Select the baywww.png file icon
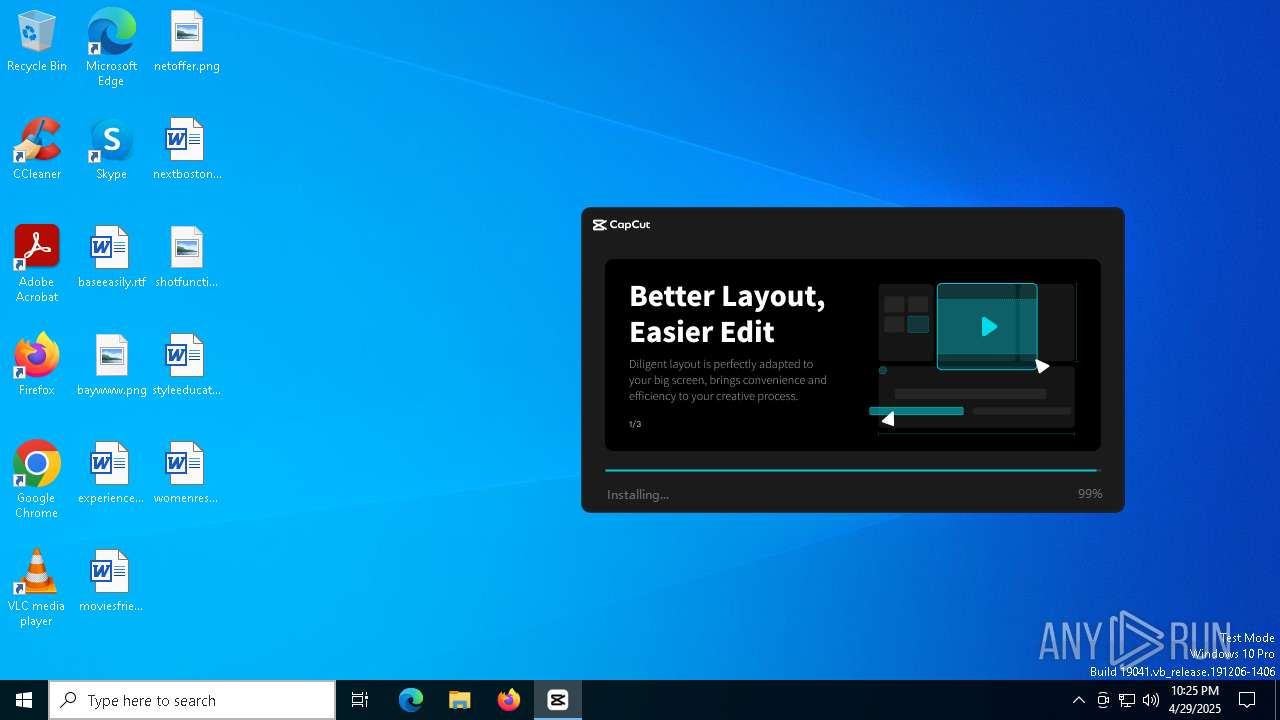 111,366
